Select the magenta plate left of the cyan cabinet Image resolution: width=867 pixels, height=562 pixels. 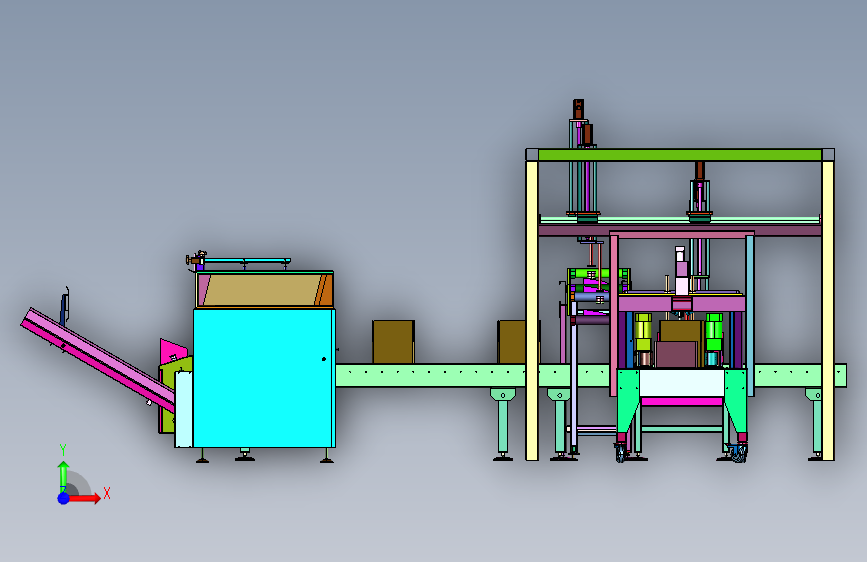pyautogui.click(x=173, y=352)
